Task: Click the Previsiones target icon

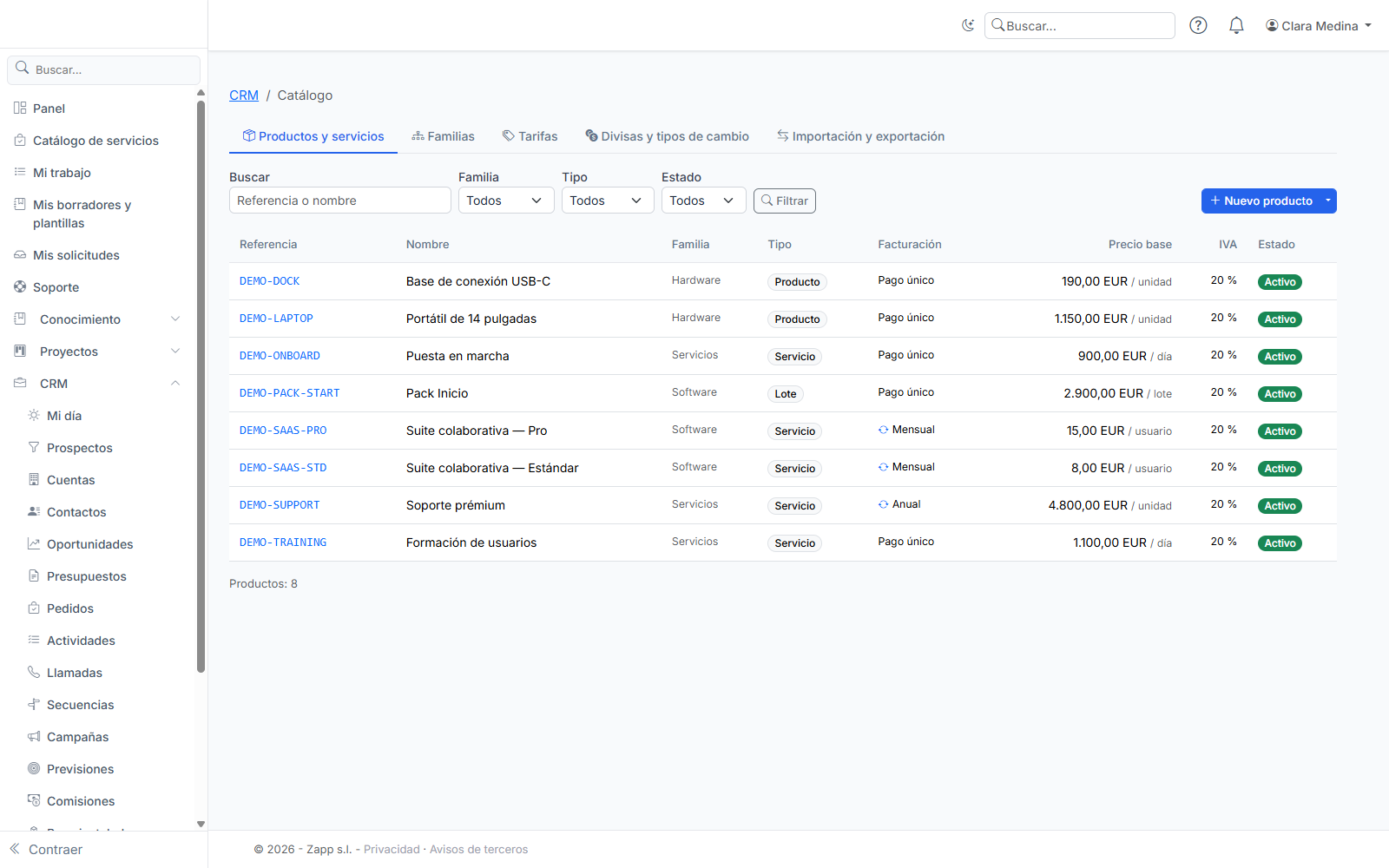Action: pos(34,768)
